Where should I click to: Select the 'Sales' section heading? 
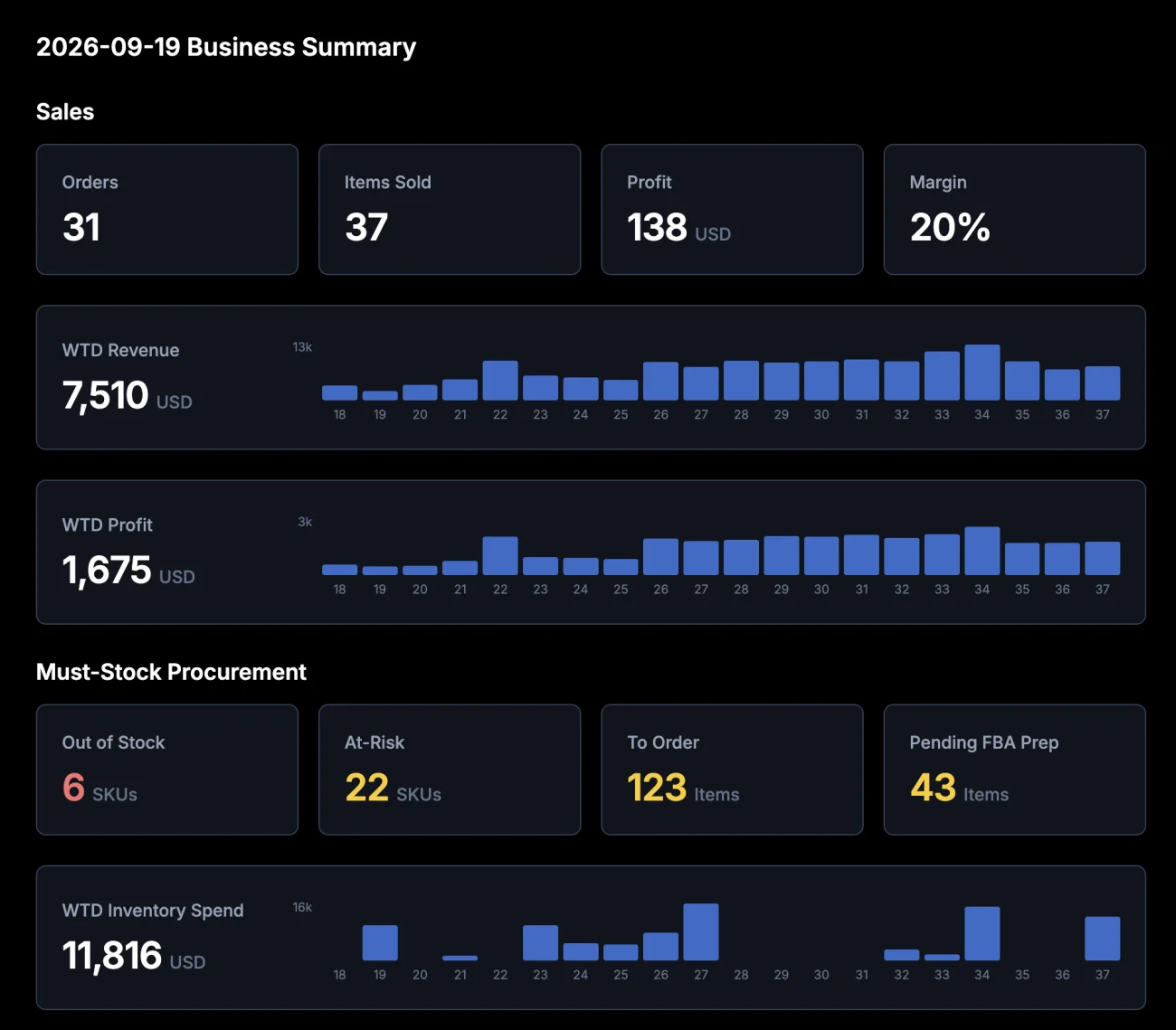[65, 111]
